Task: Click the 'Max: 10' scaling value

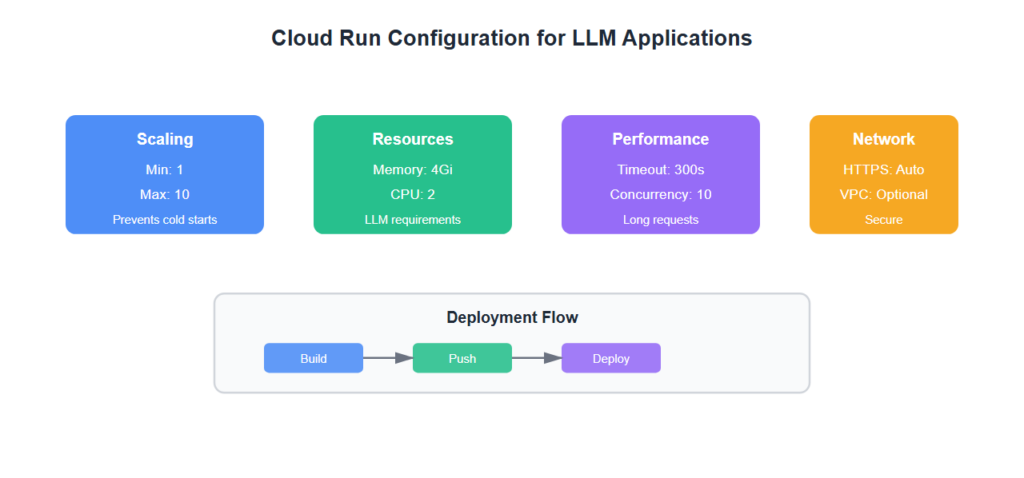Action: point(165,195)
